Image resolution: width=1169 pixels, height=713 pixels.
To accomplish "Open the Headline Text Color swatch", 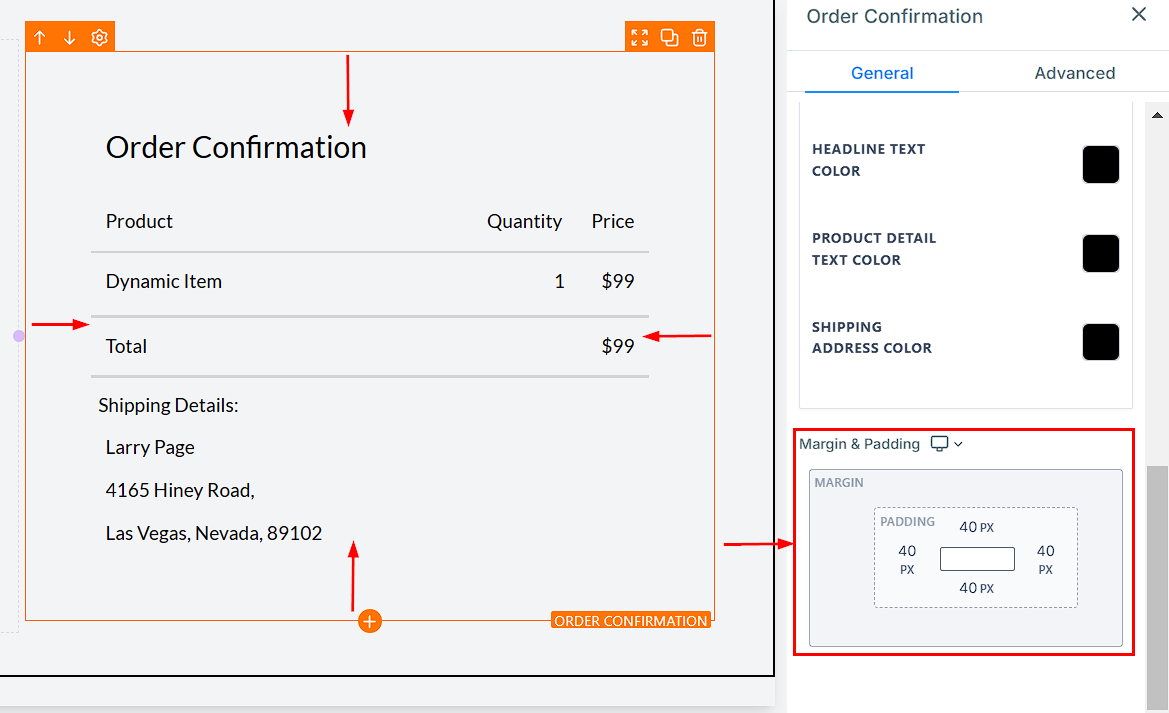I will 1100,164.
